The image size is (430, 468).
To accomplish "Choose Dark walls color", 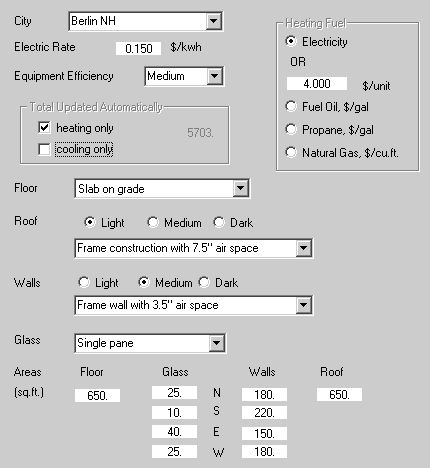I will point(204,282).
